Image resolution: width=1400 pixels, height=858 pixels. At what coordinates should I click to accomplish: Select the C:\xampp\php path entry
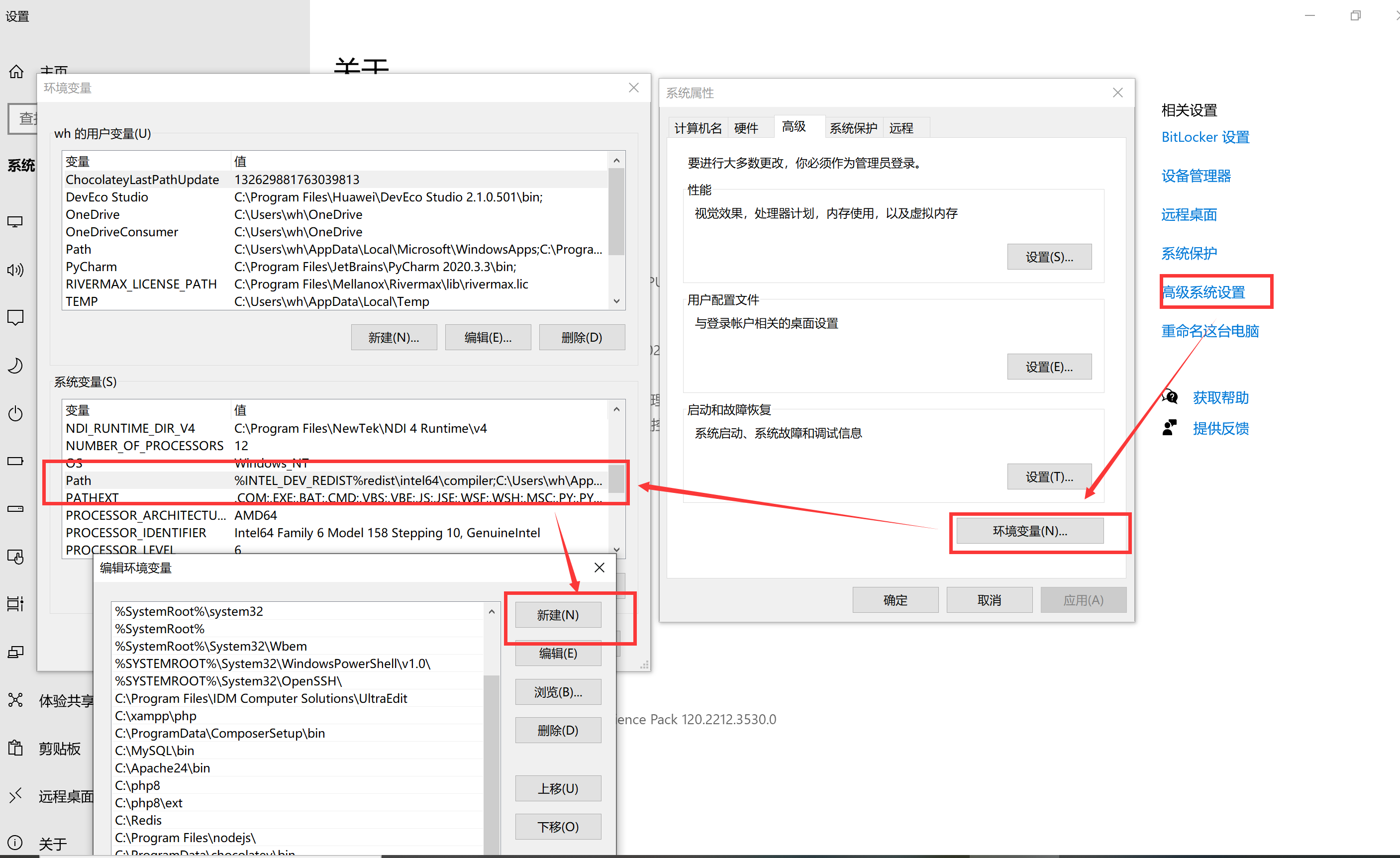[156, 715]
